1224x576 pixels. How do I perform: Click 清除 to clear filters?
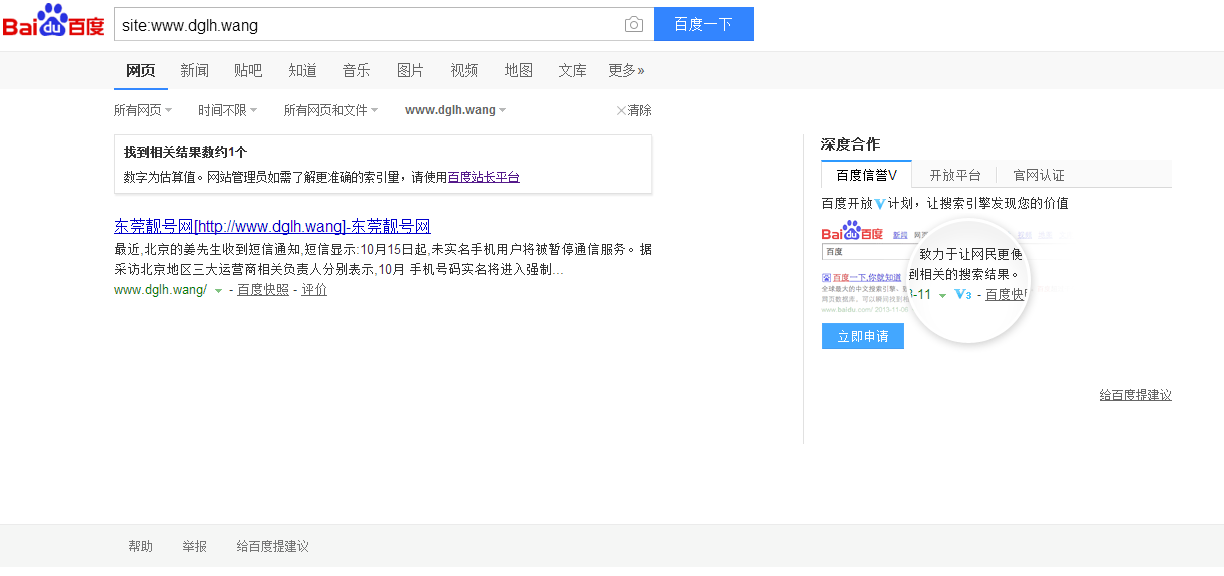(634, 110)
